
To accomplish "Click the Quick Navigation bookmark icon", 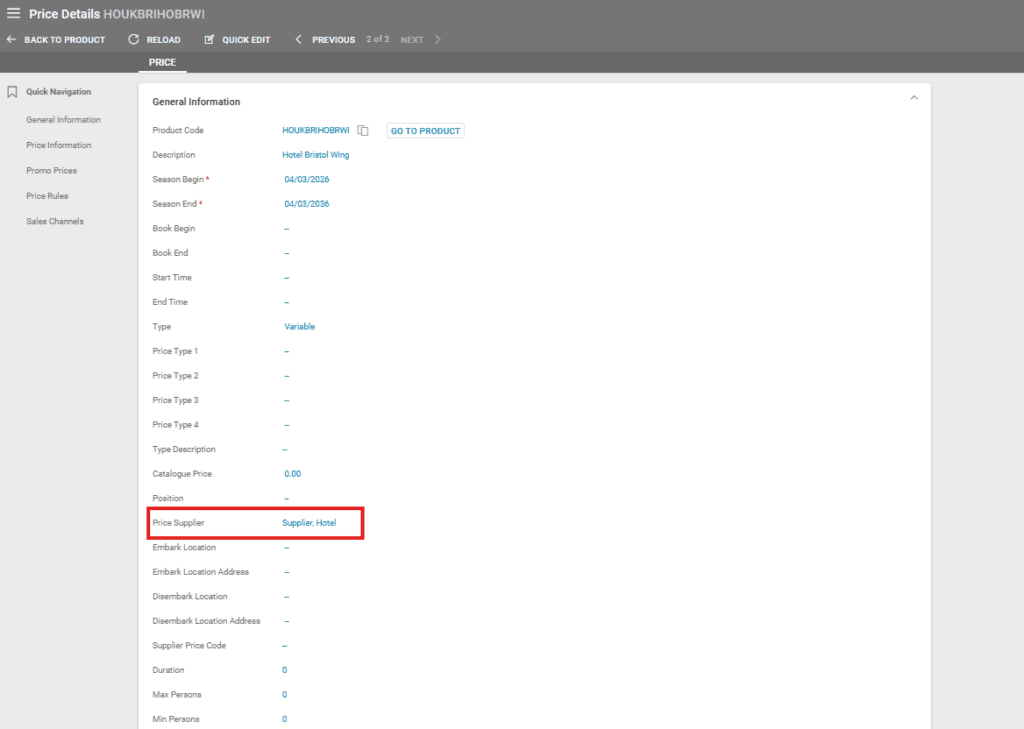I will click(x=12, y=92).
